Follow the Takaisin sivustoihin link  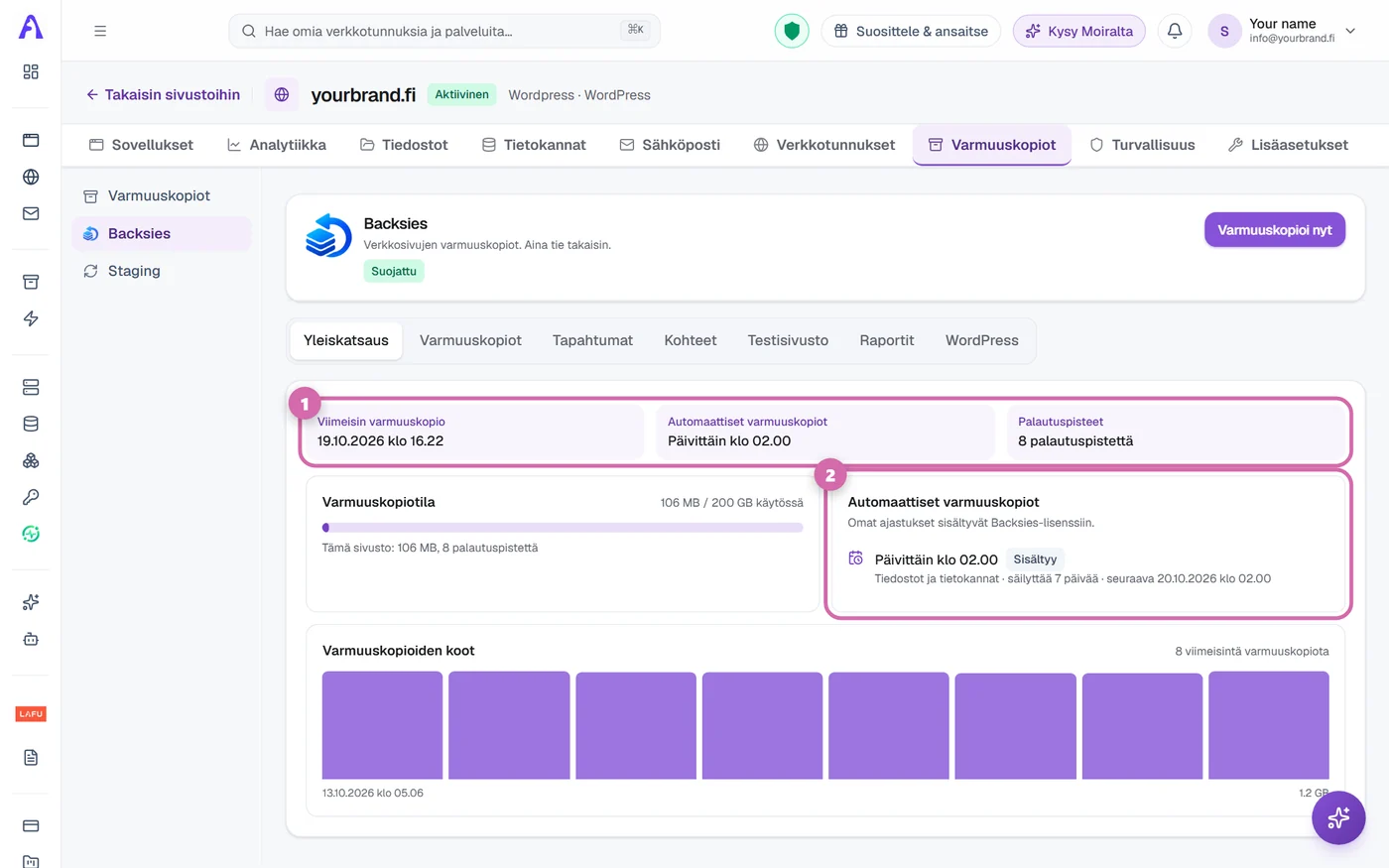tap(163, 94)
